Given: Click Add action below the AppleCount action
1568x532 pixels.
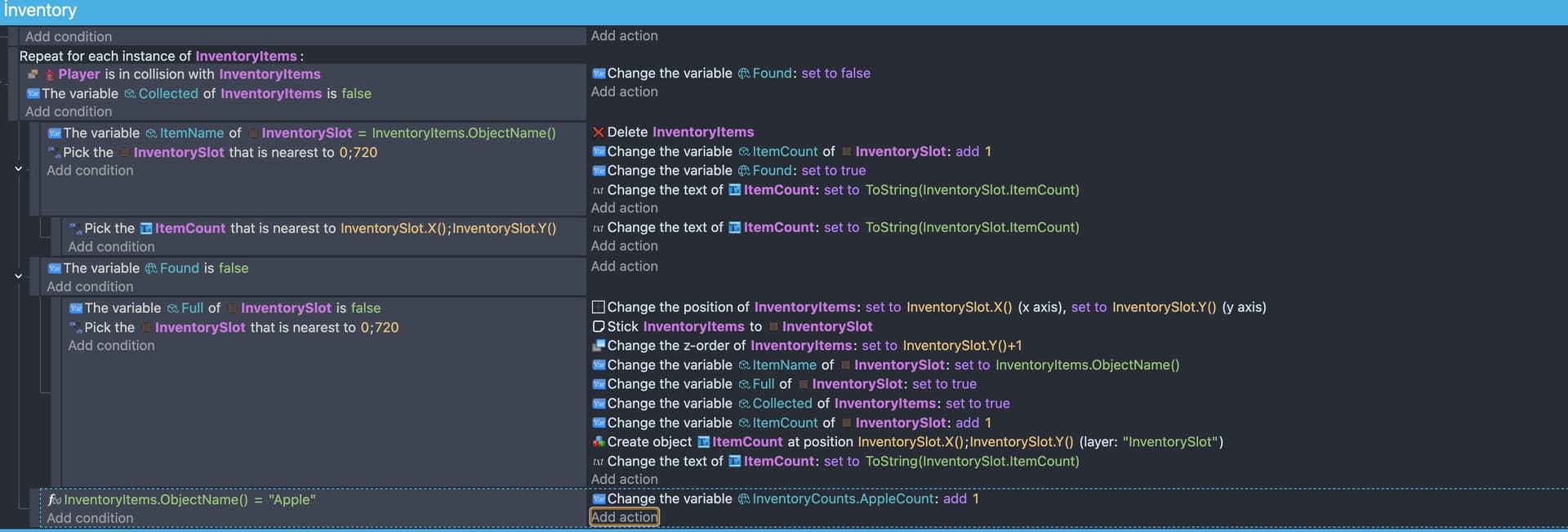Looking at the screenshot, I should click(x=624, y=517).
